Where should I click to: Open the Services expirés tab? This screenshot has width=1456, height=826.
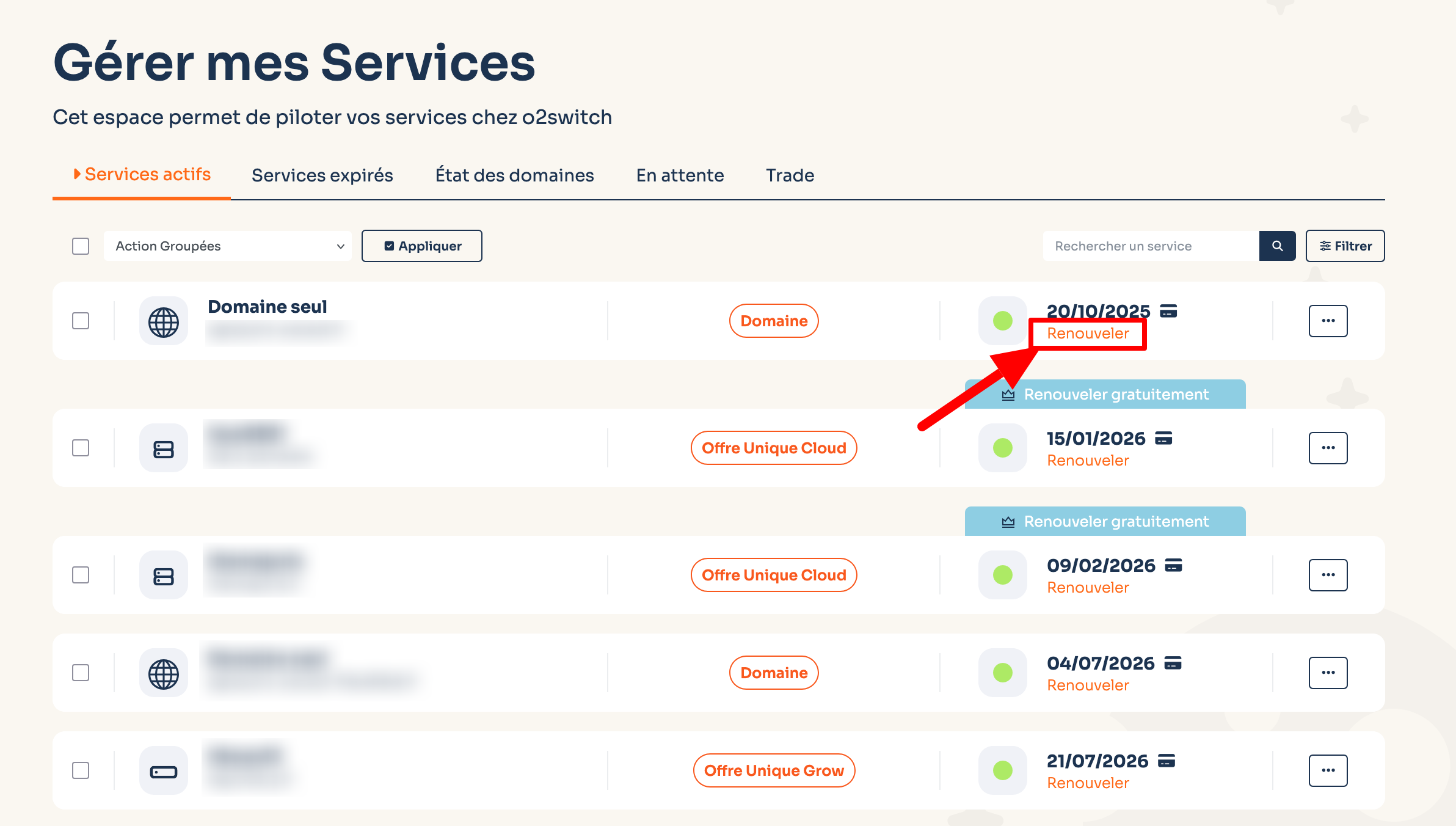pyautogui.click(x=322, y=175)
